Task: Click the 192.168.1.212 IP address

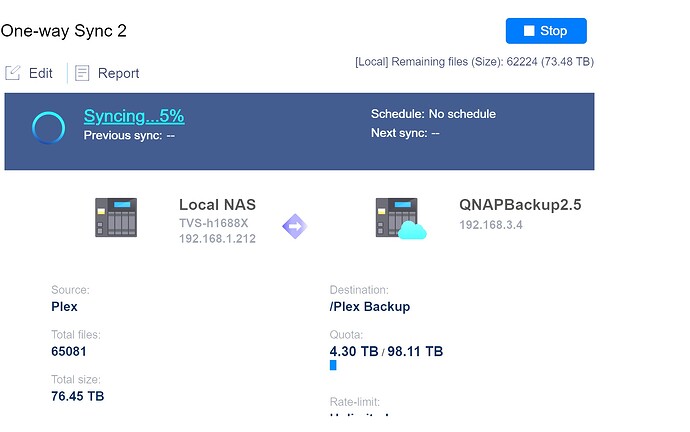Action: (217, 239)
